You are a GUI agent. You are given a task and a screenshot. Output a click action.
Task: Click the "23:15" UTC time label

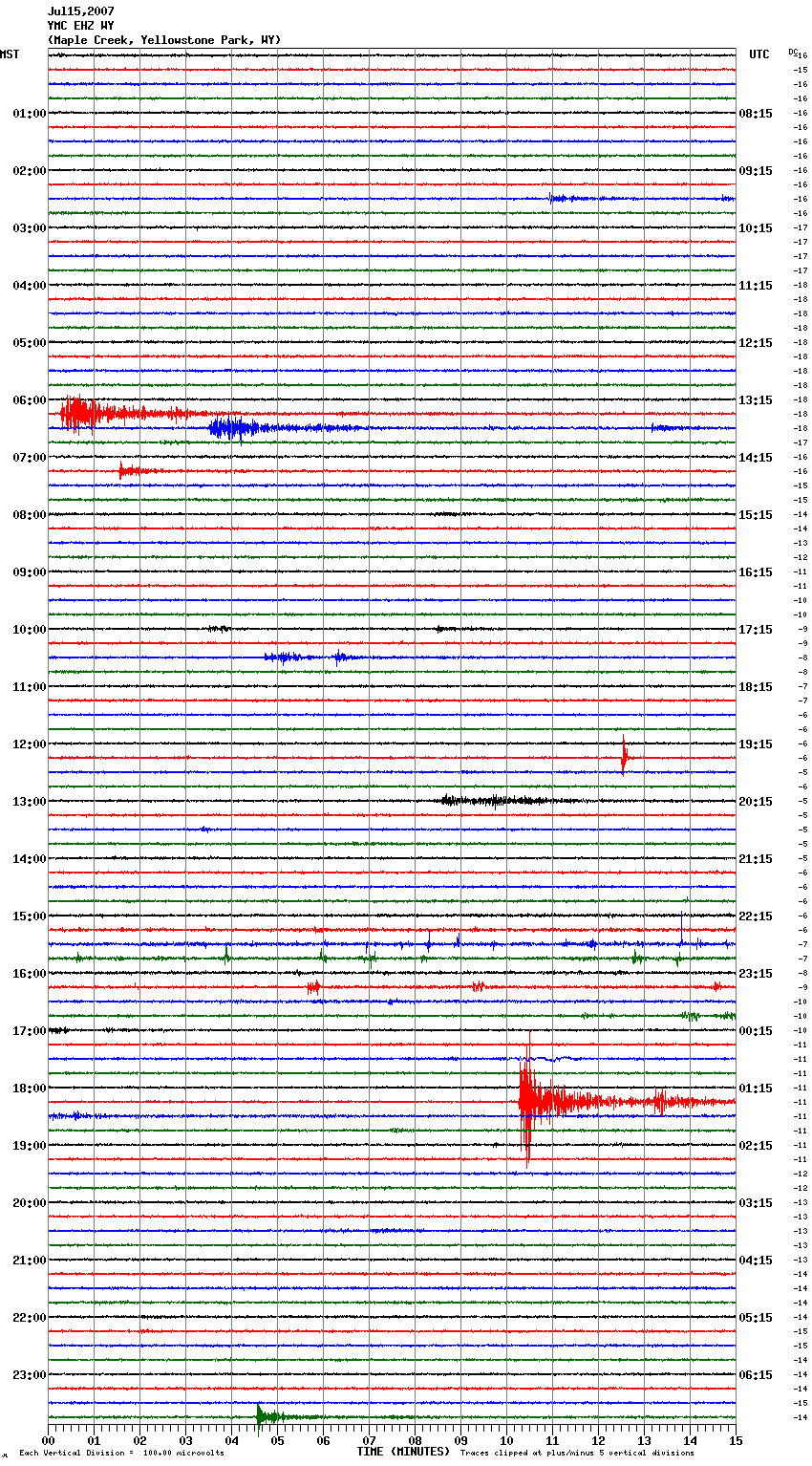pos(756,974)
